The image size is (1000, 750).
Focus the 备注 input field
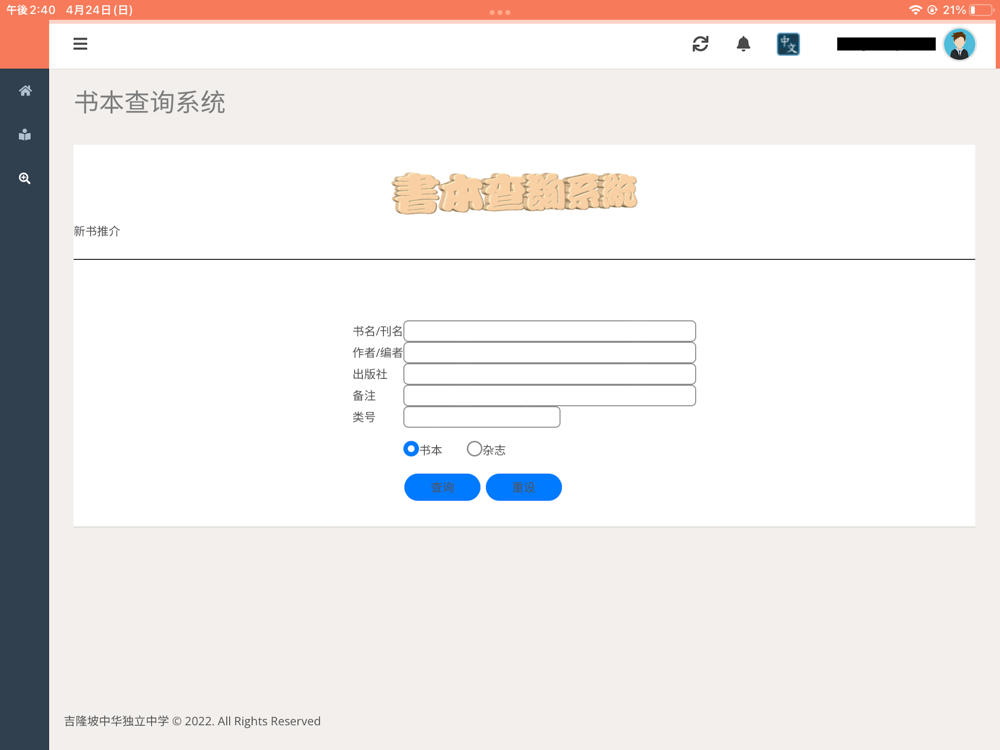pos(550,395)
